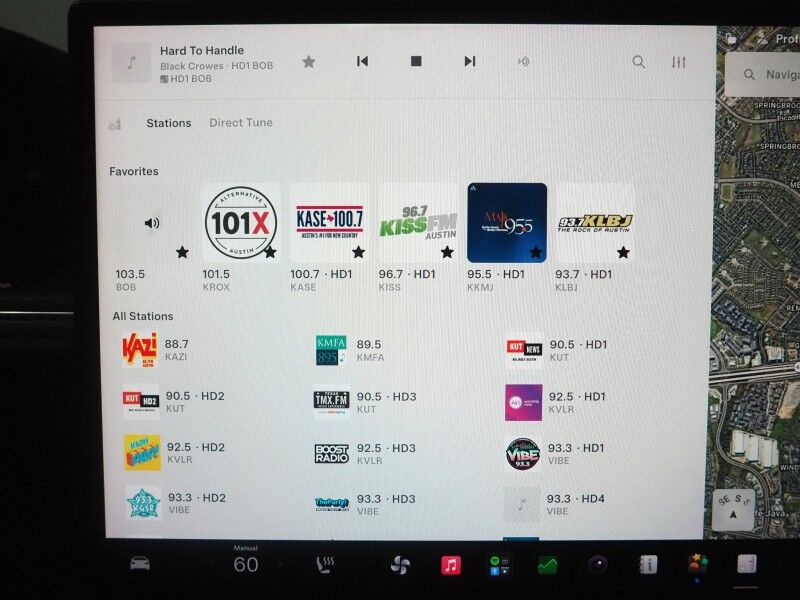This screenshot has height=600, width=800.
Task: Tune to 92.5 HD2 KVLR station
Action: pyautogui.click(x=174, y=453)
